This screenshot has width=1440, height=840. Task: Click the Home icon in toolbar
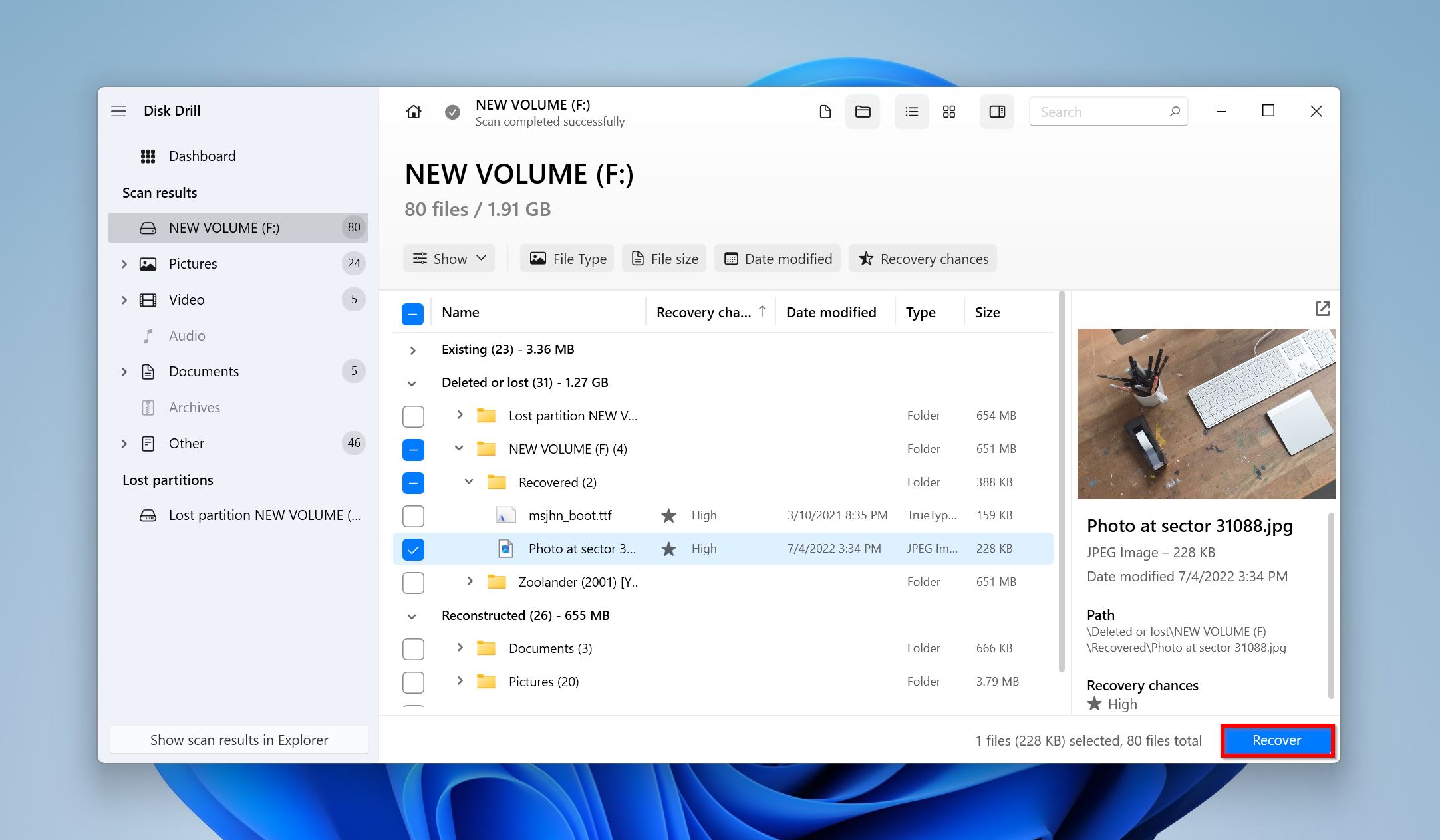tap(413, 112)
